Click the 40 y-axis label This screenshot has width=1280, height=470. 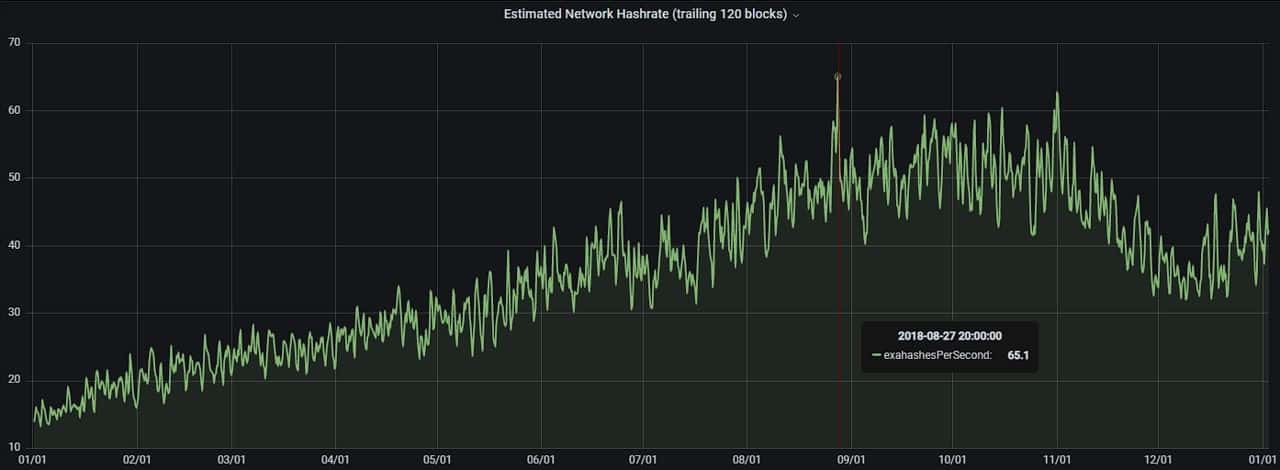[12, 246]
